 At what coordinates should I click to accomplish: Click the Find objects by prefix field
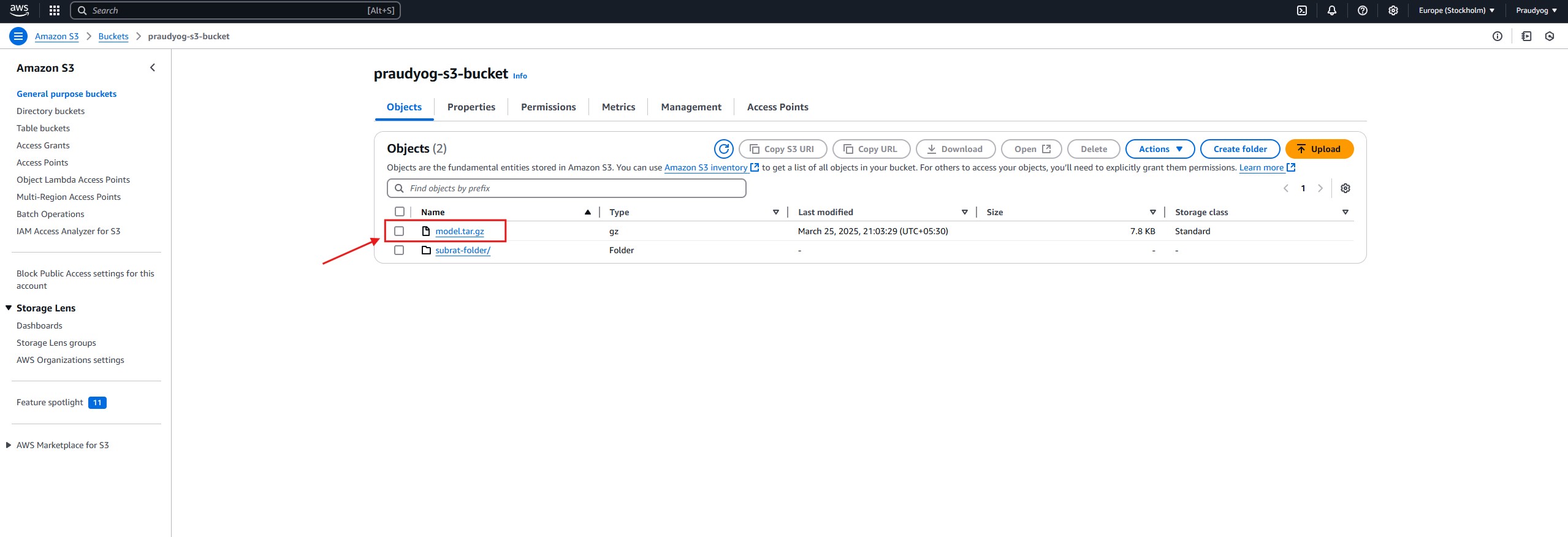pyautogui.click(x=566, y=188)
